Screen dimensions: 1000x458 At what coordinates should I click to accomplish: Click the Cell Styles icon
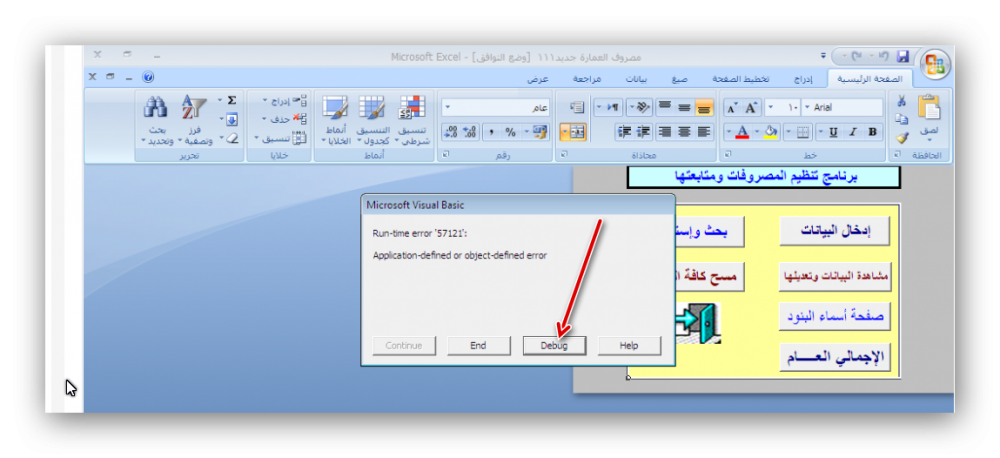point(335,108)
